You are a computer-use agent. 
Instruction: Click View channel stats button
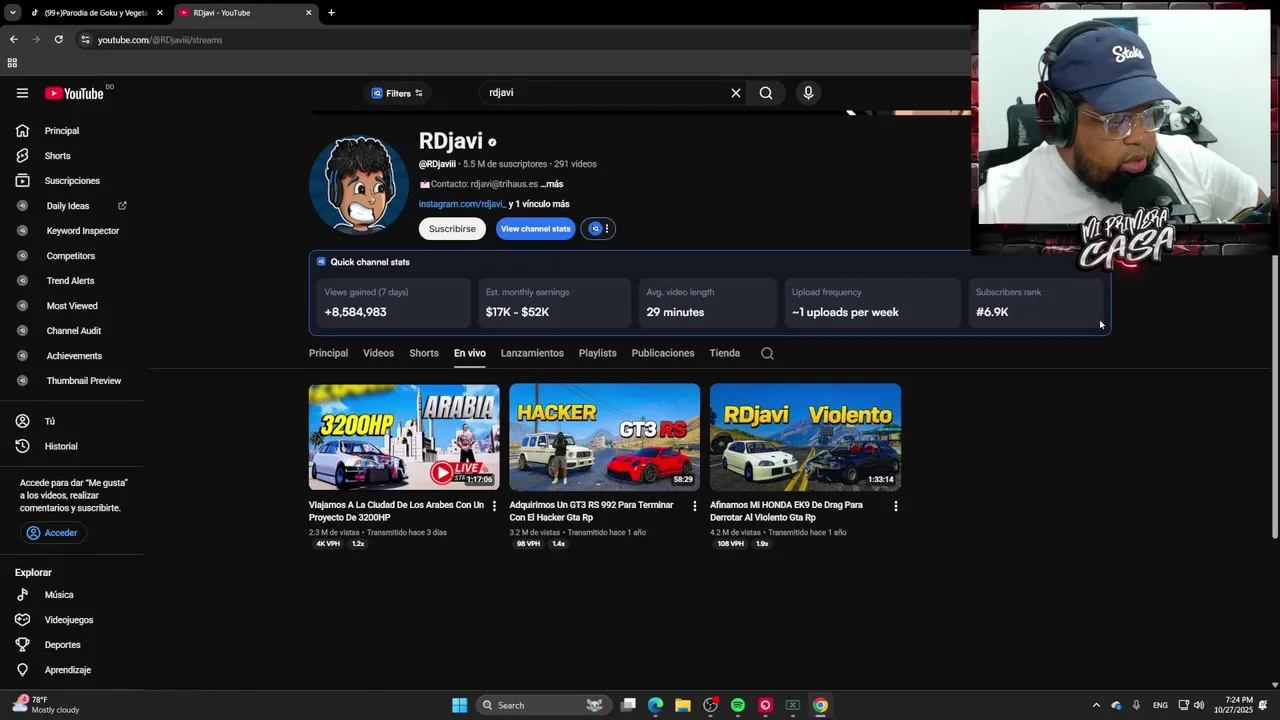(536, 229)
